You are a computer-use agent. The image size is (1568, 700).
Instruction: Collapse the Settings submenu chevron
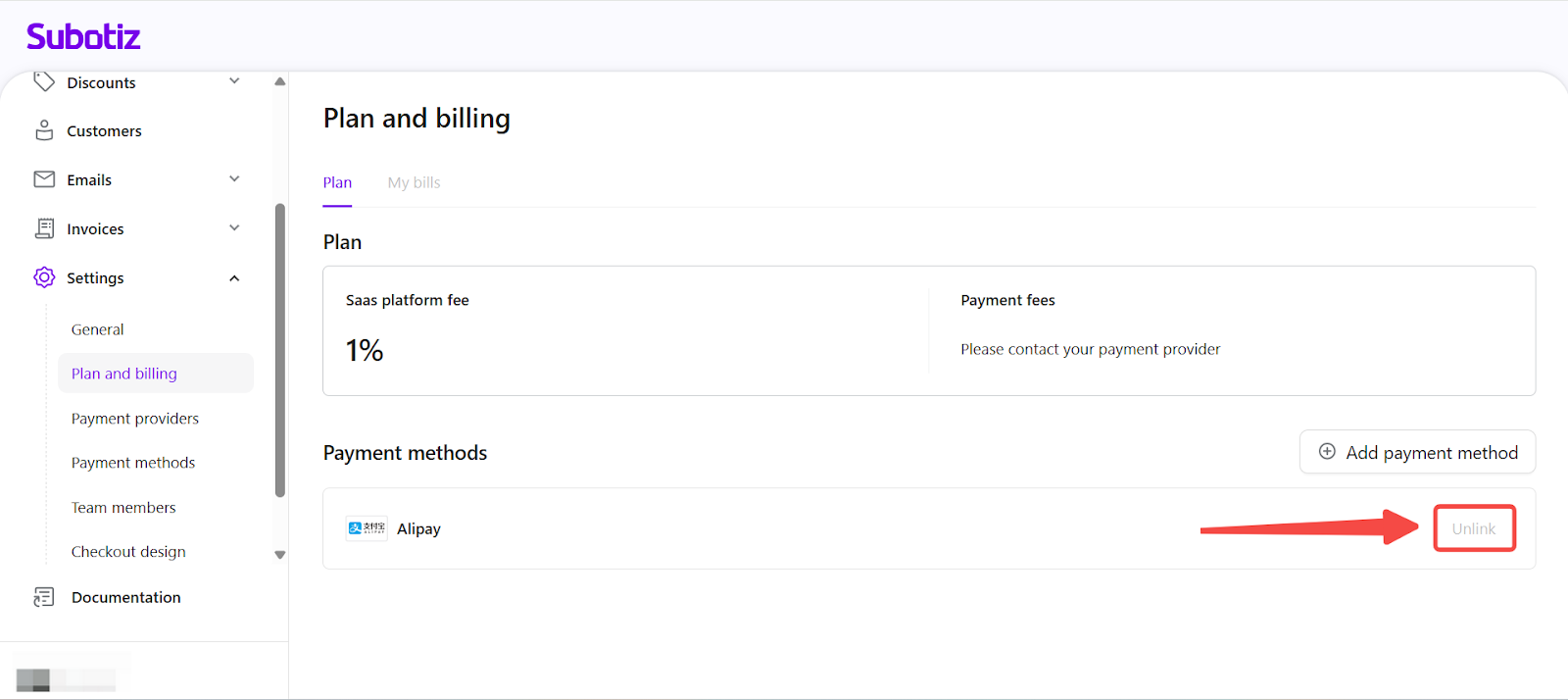[234, 278]
